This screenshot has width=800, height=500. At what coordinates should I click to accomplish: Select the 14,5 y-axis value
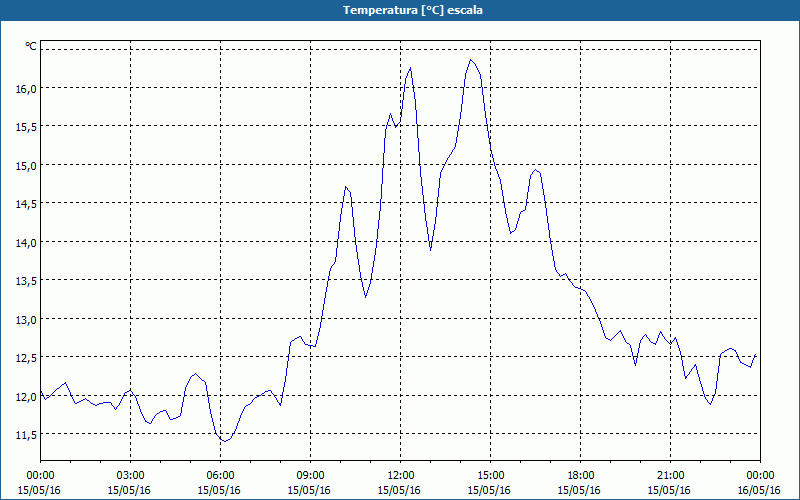coord(26,204)
